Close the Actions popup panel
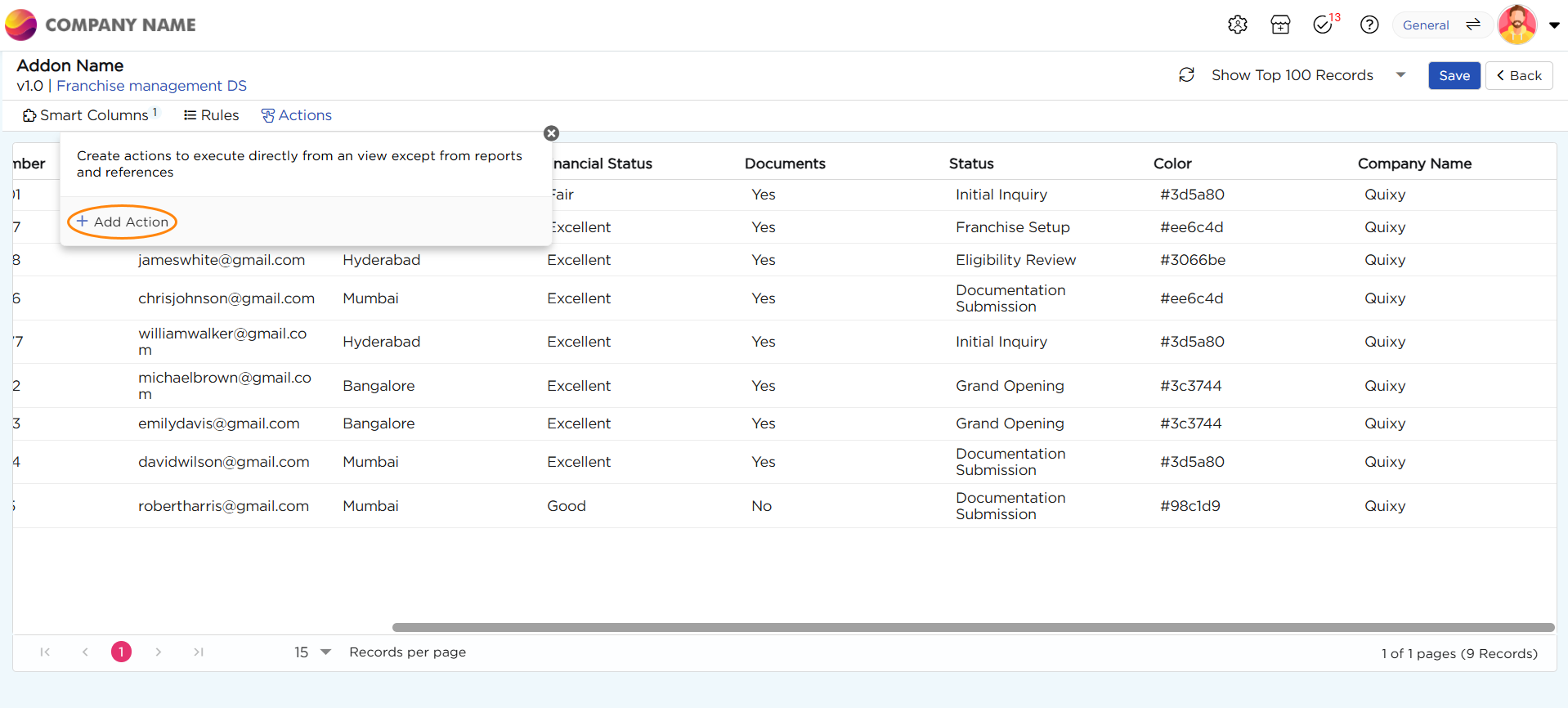 (552, 133)
